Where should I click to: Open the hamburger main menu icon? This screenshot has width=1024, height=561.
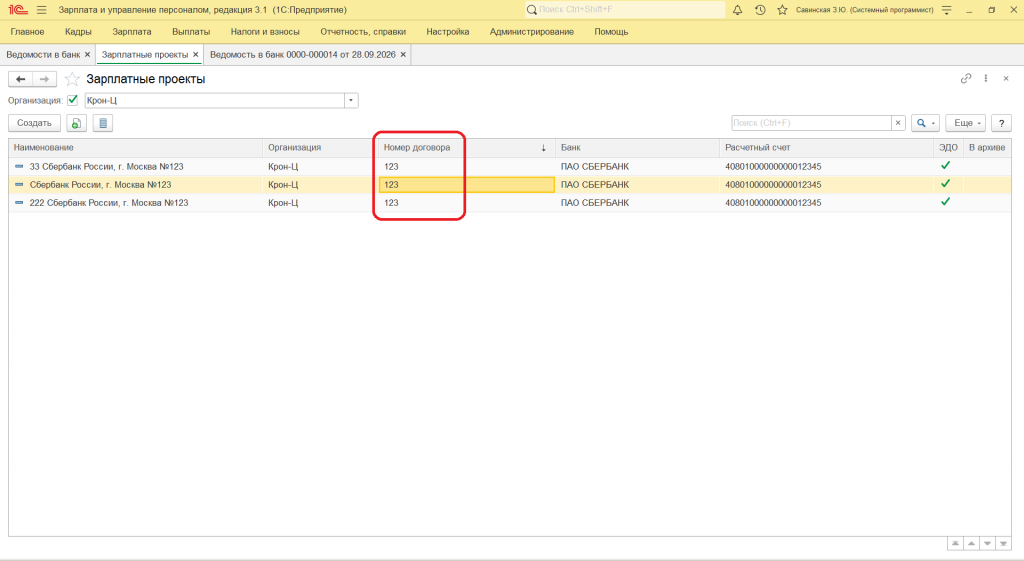pos(42,10)
